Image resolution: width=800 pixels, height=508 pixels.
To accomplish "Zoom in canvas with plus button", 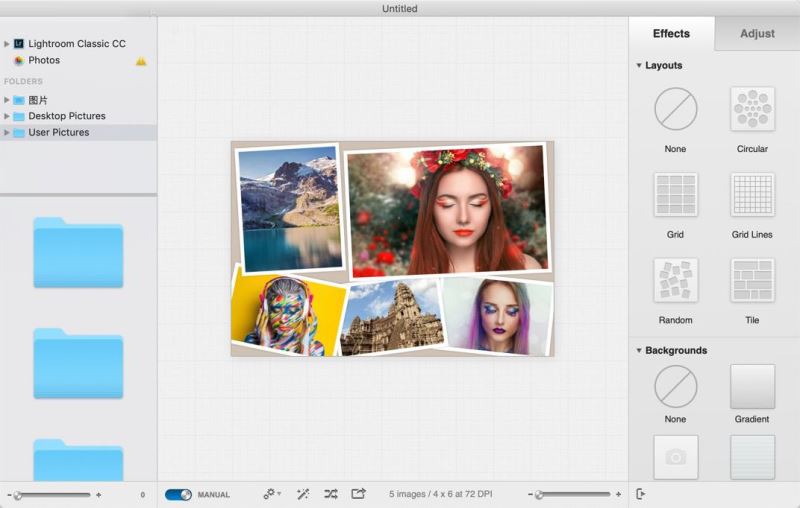I will click(x=618, y=494).
